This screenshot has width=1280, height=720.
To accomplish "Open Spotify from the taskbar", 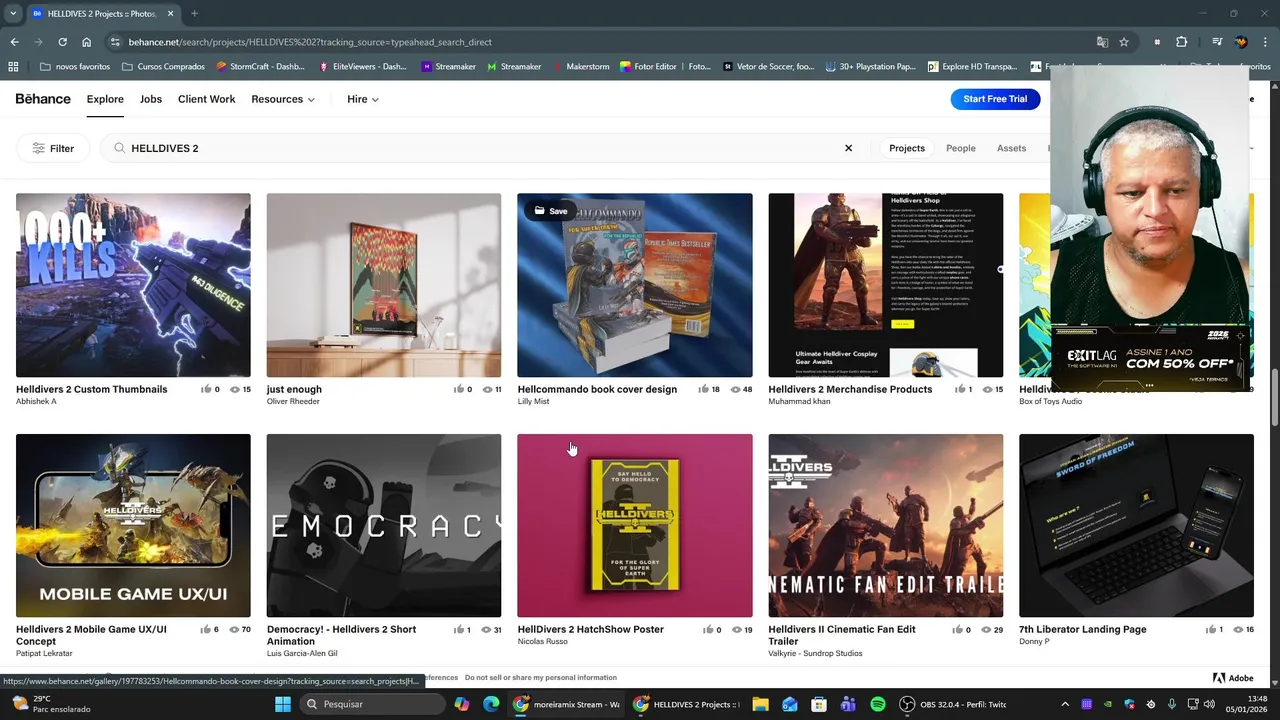I will coord(878,704).
